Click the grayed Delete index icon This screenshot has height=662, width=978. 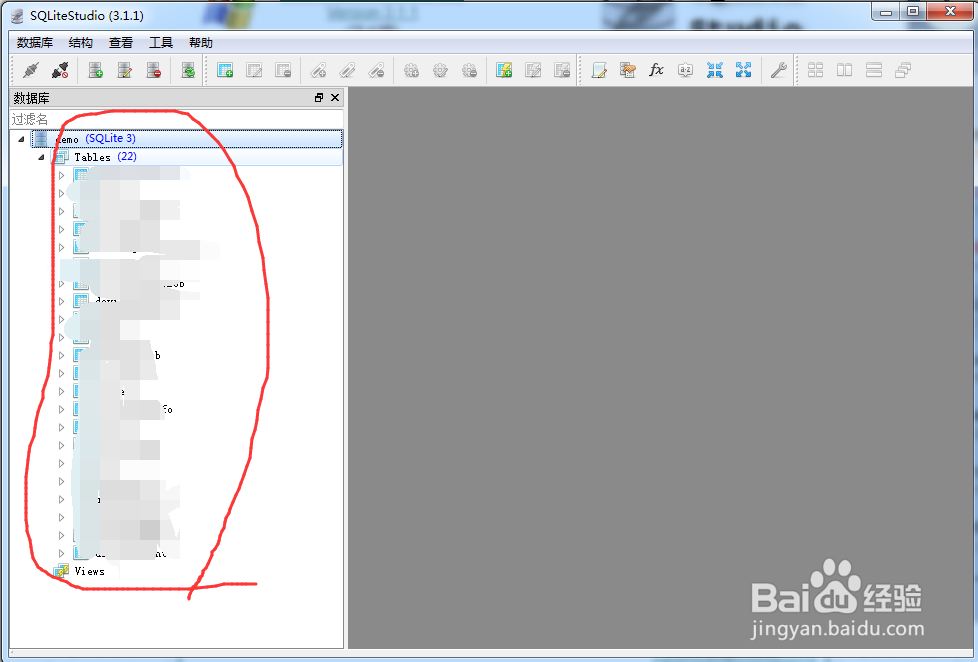(x=376, y=70)
